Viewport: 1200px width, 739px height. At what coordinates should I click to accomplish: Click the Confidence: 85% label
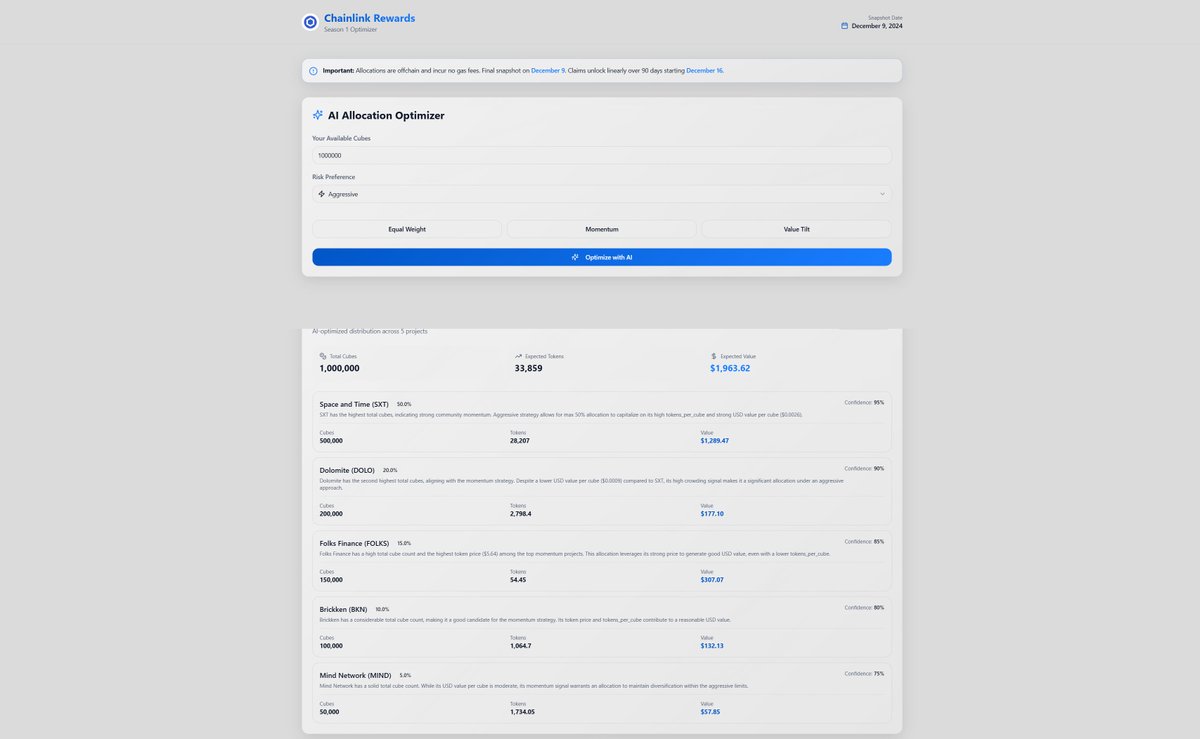click(864, 541)
